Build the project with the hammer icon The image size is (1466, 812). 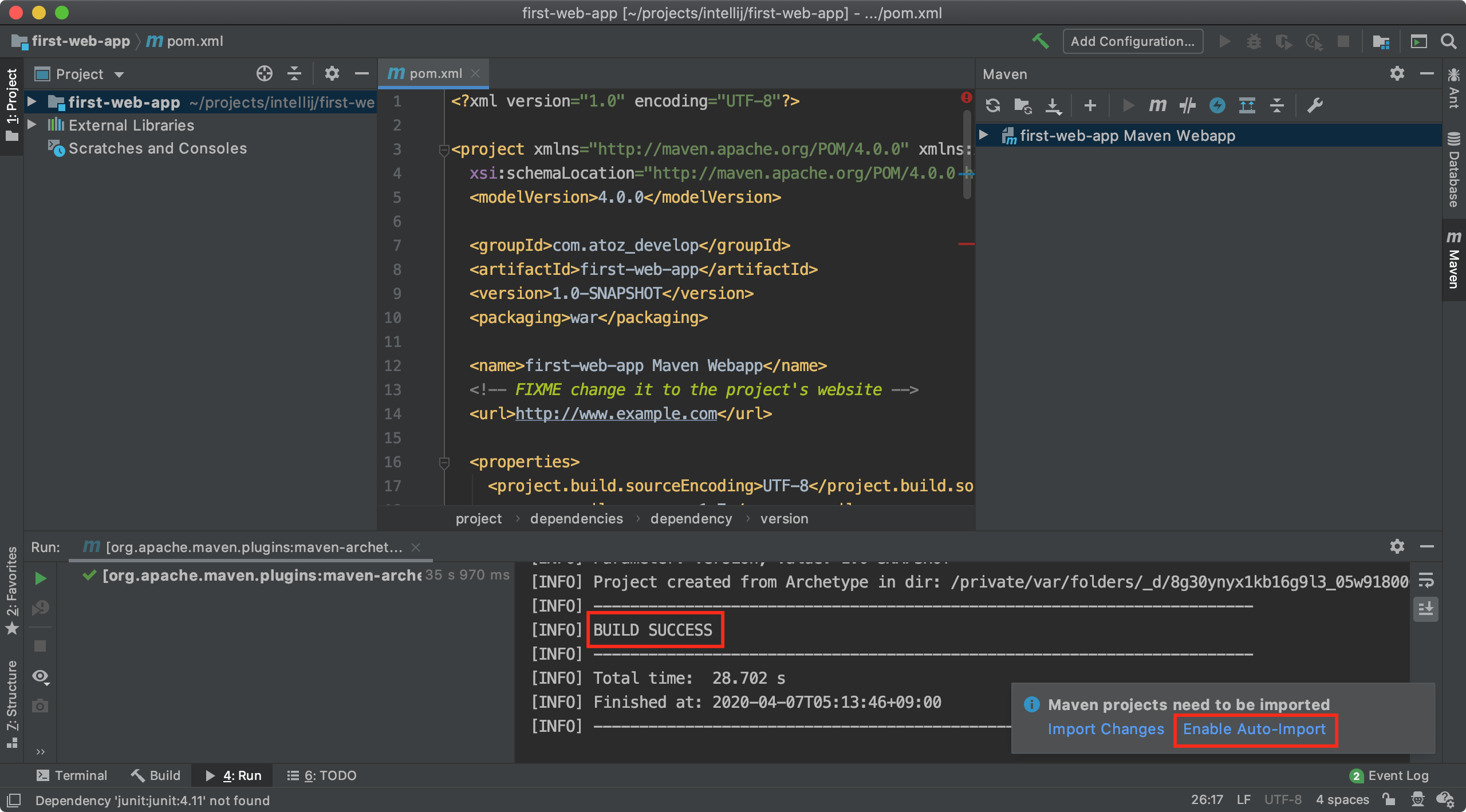pos(1041,41)
